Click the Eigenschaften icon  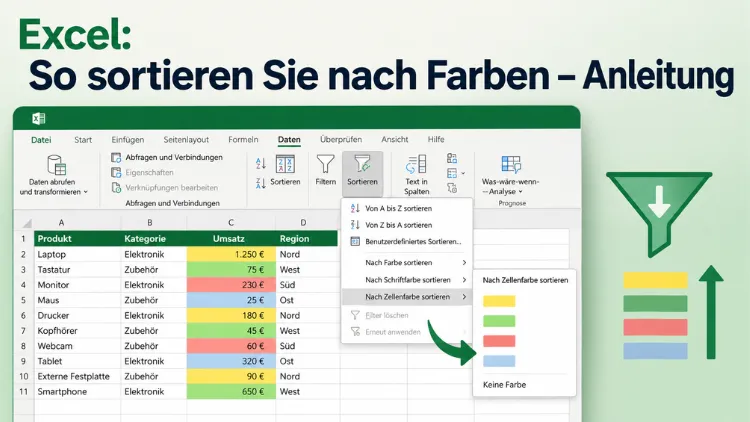116,172
